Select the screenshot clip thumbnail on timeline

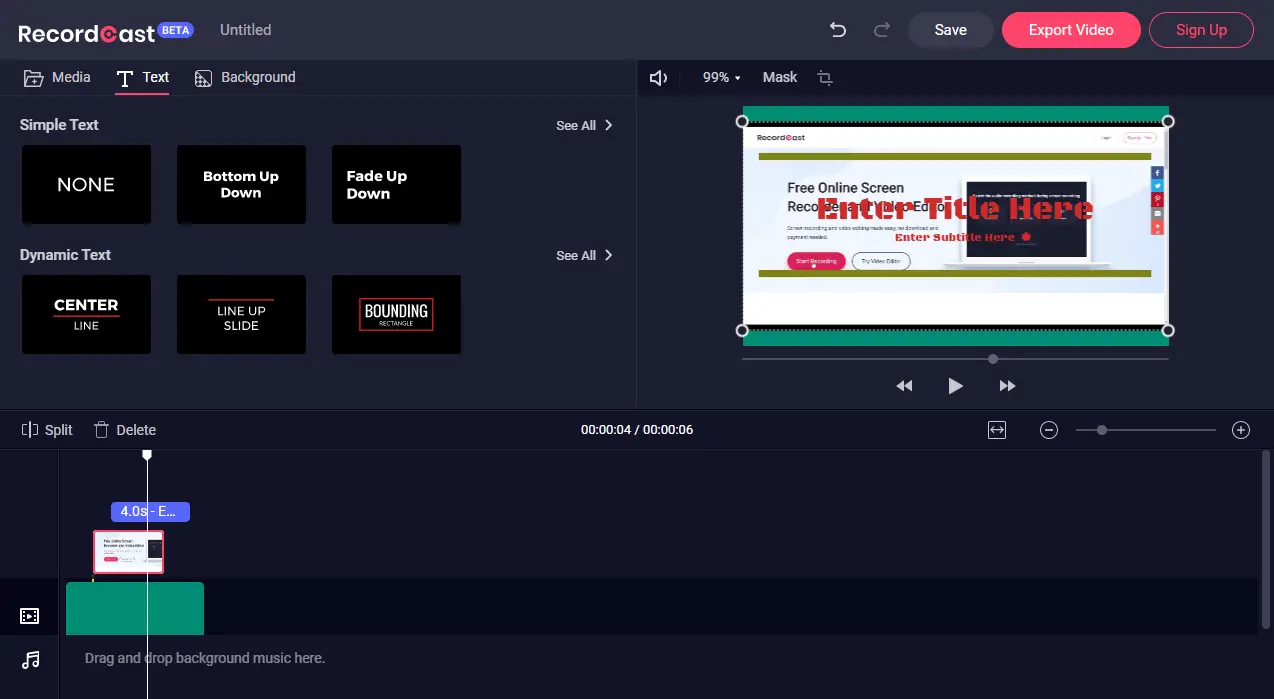[x=128, y=552]
